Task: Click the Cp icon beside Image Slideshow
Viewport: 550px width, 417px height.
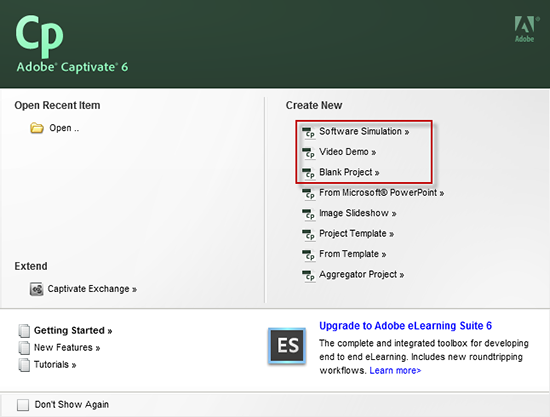Action: click(309, 214)
